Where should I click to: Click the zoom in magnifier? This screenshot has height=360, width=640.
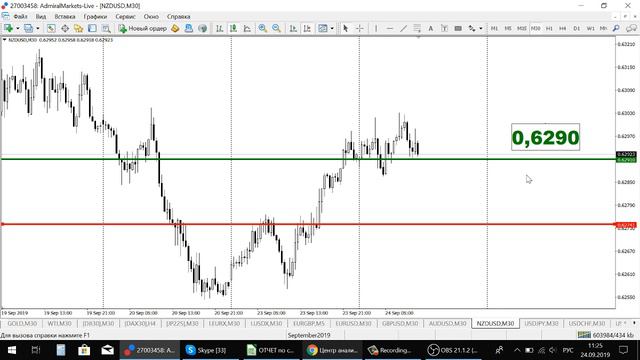point(262,28)
